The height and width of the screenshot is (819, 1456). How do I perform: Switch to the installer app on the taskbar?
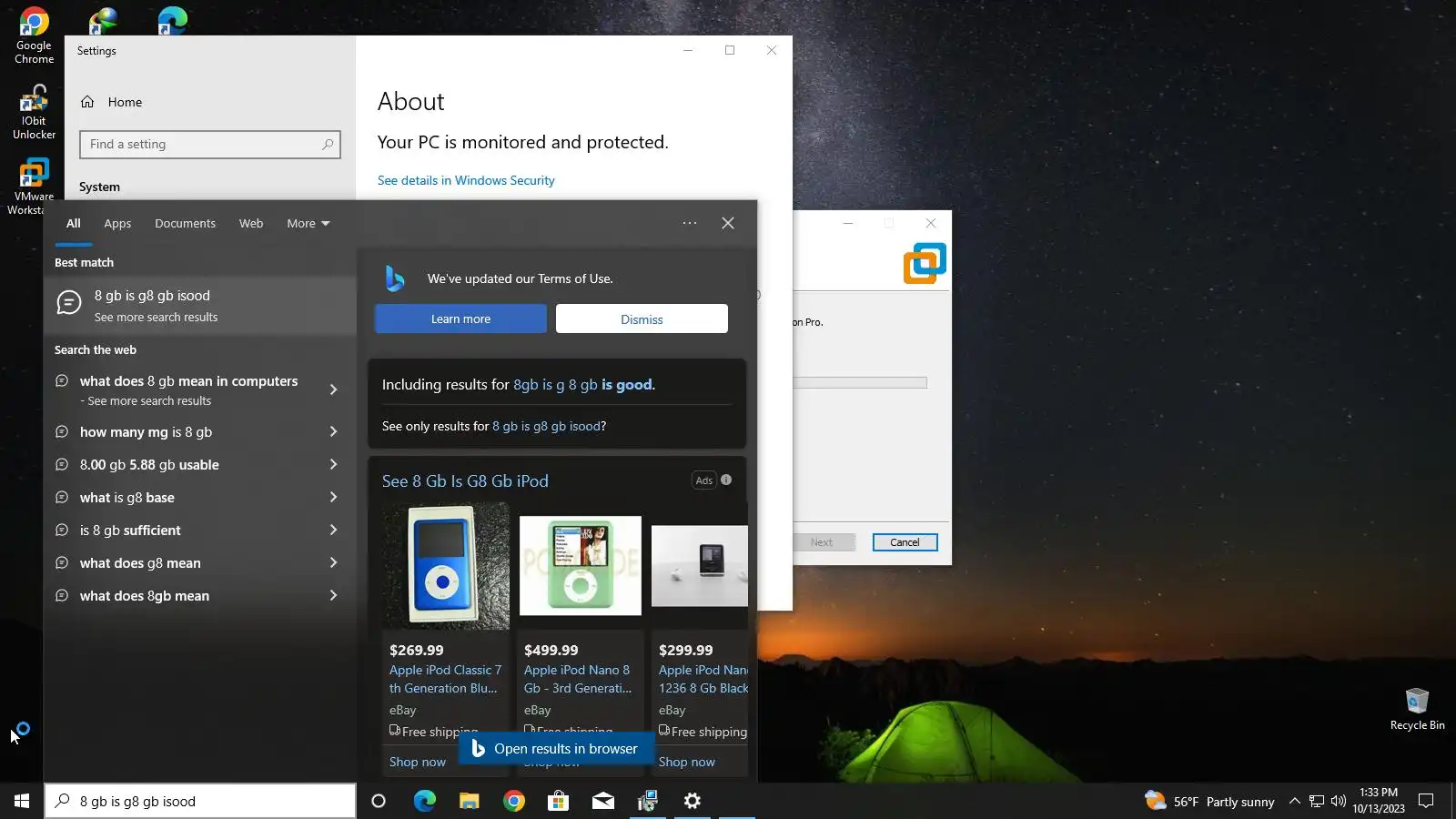[647, 801]
